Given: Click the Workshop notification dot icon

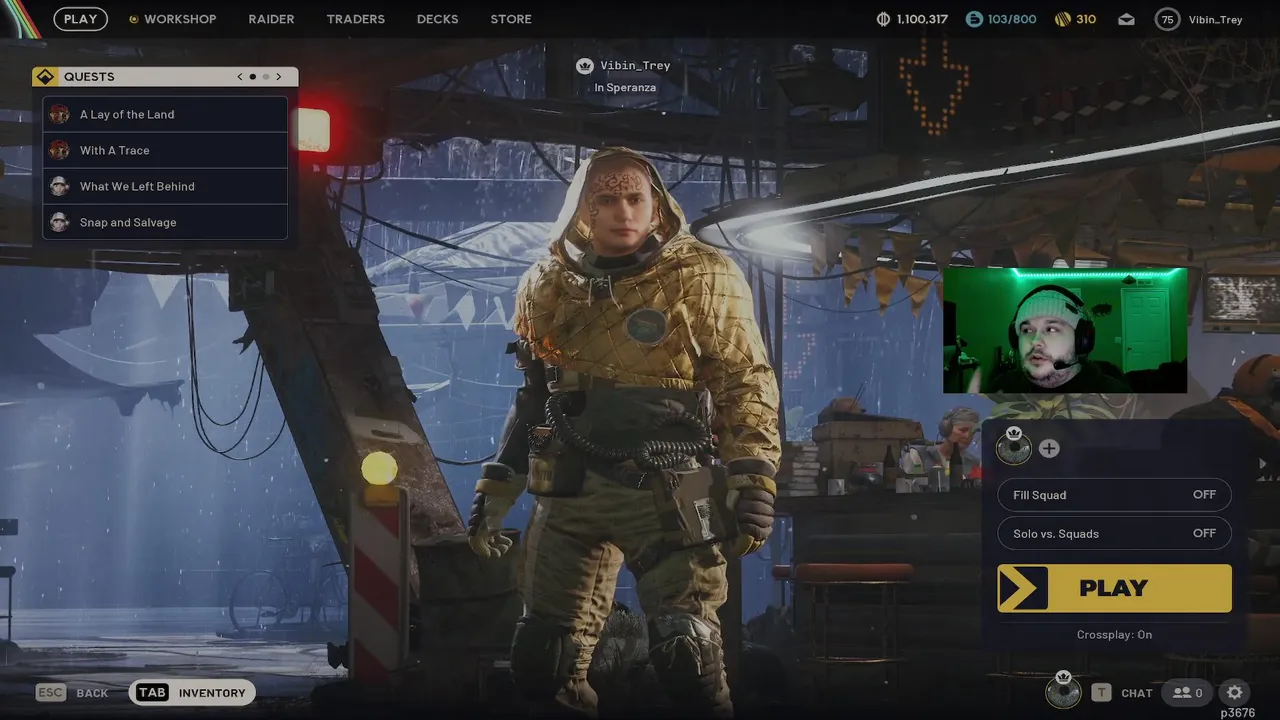Looking at the screenshot, I should (133, 19).
